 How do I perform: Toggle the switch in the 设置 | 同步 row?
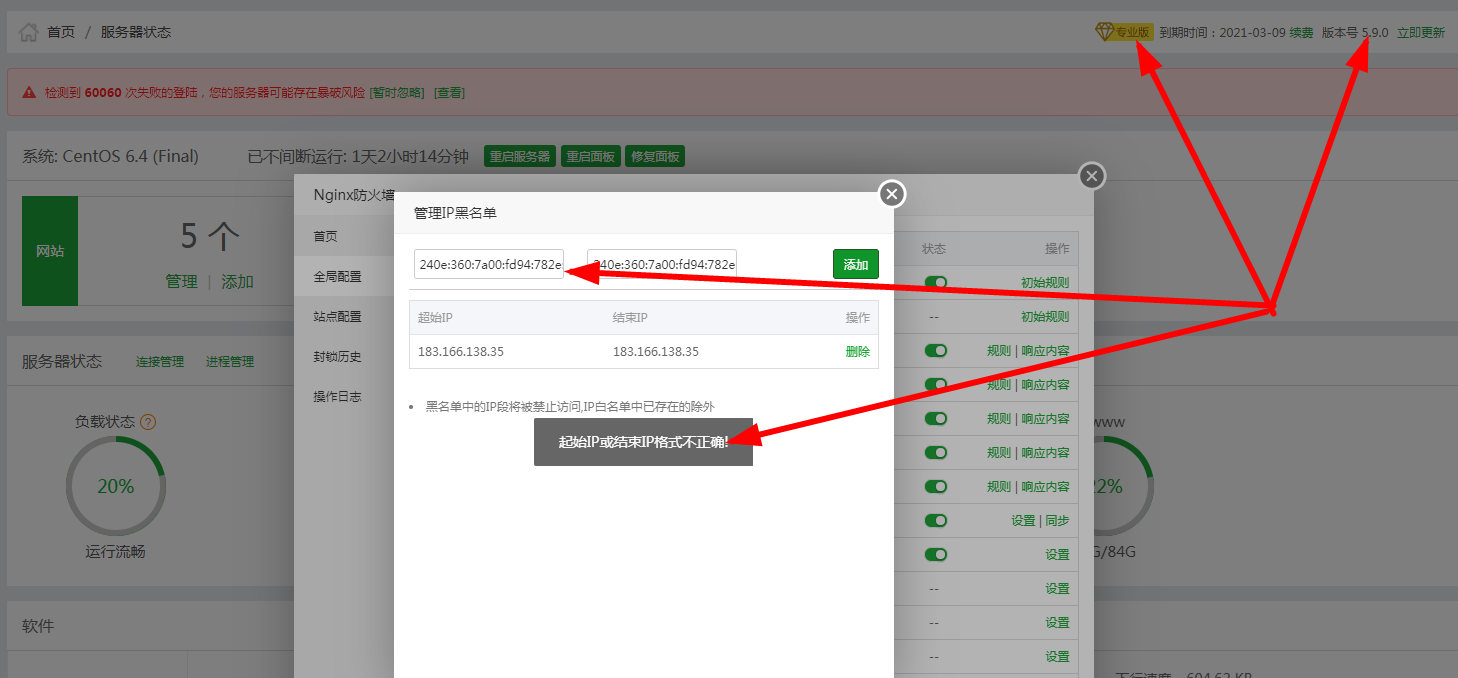coord(936,521)
